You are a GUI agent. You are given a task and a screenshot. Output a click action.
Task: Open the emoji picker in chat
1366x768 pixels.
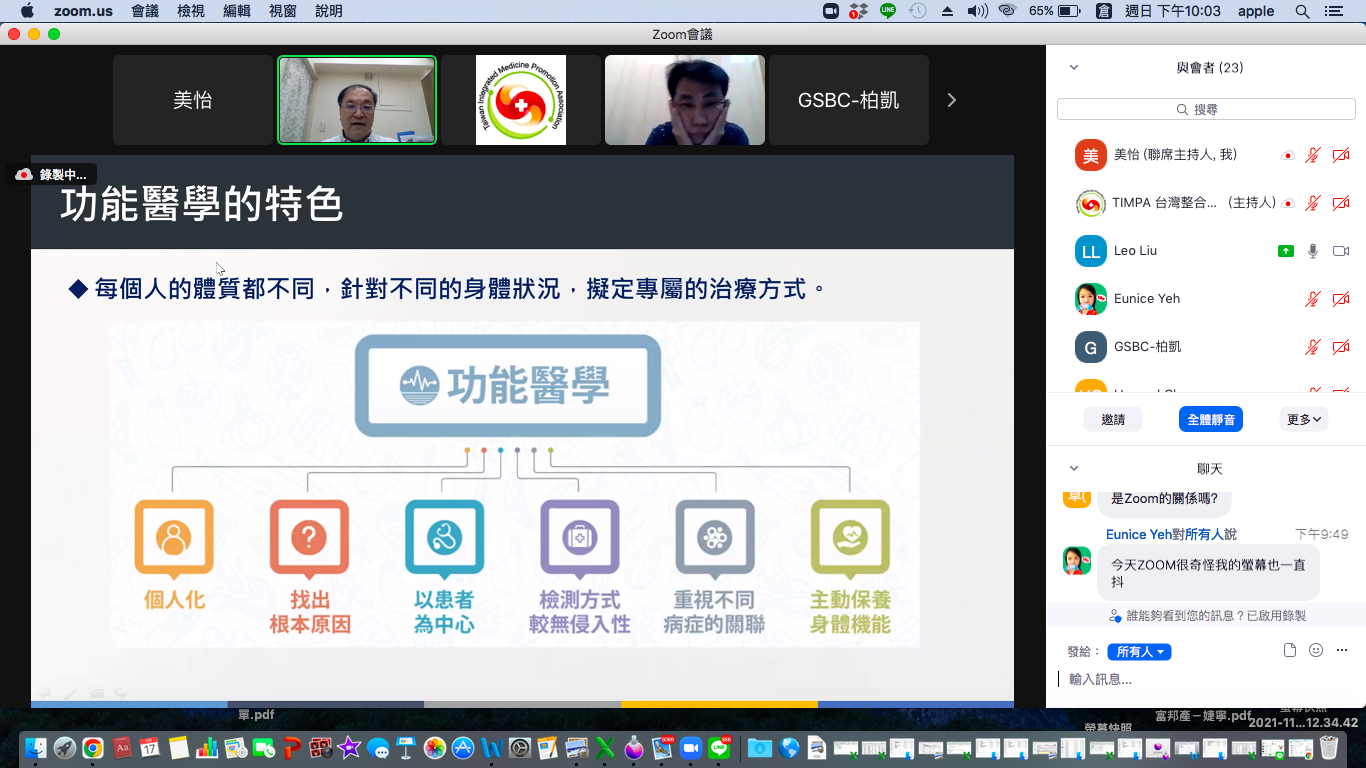1316,650
